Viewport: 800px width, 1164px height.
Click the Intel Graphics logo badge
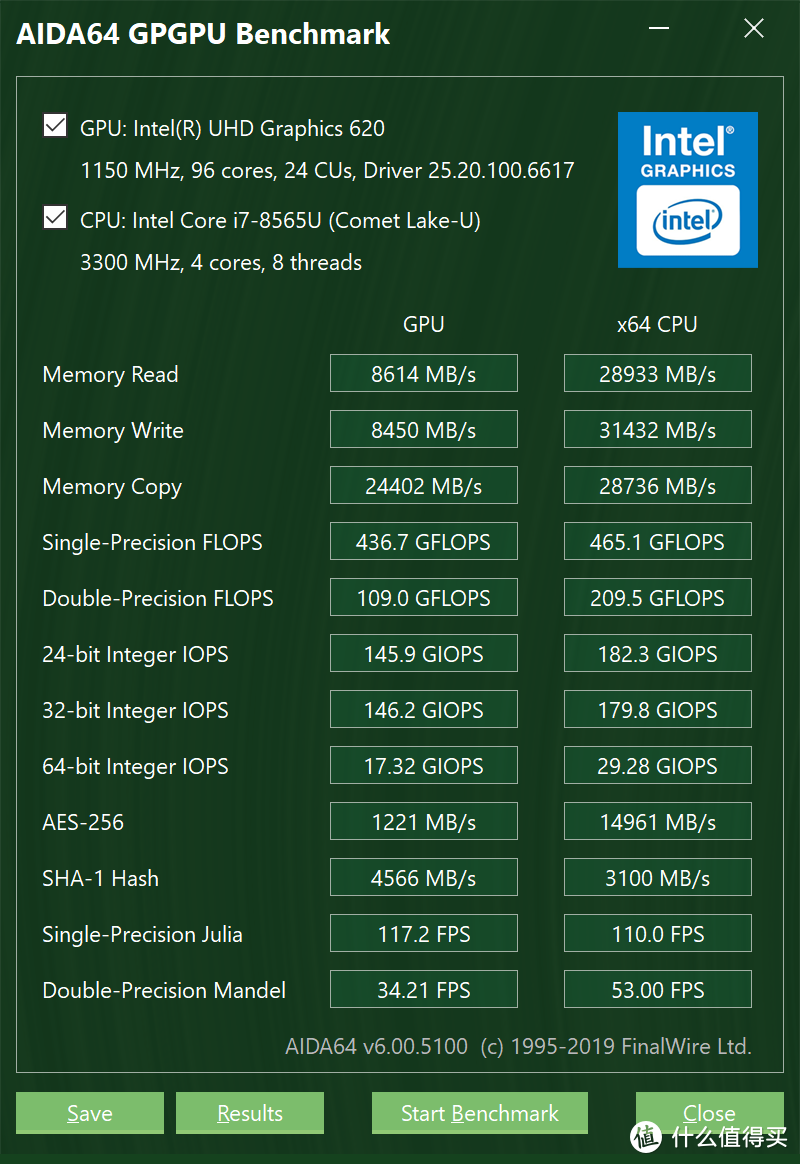coord(687,190)
